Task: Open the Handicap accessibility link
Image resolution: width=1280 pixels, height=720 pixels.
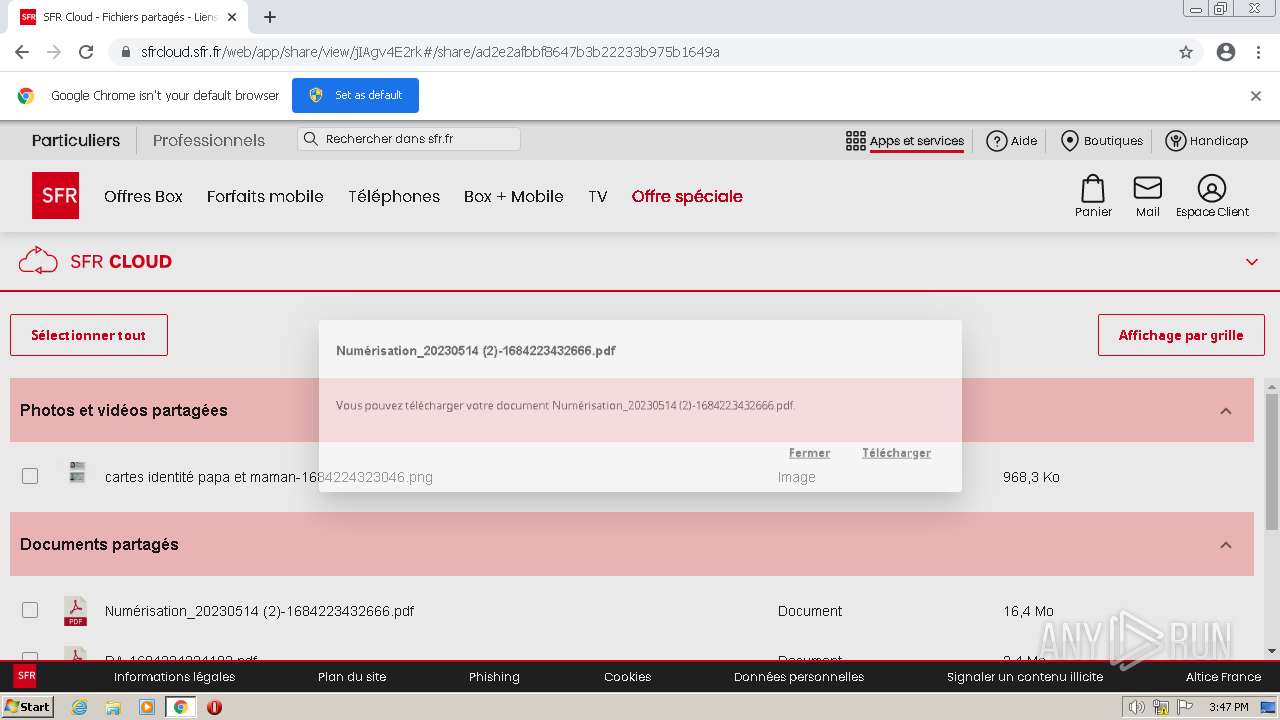Action: (x=1207, y=141)
